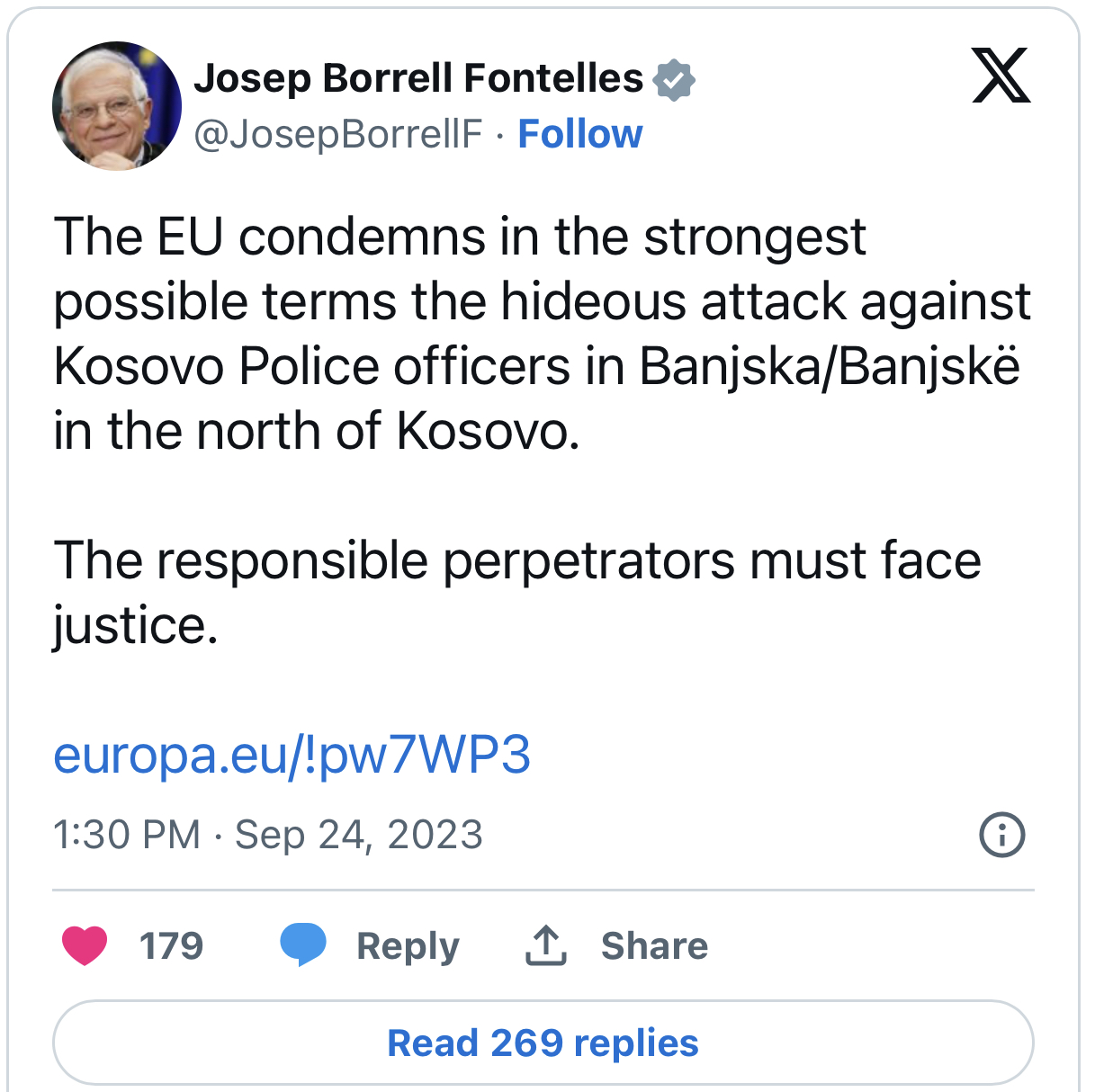Click the blue reply bubble icon

[x=303, y=945]
